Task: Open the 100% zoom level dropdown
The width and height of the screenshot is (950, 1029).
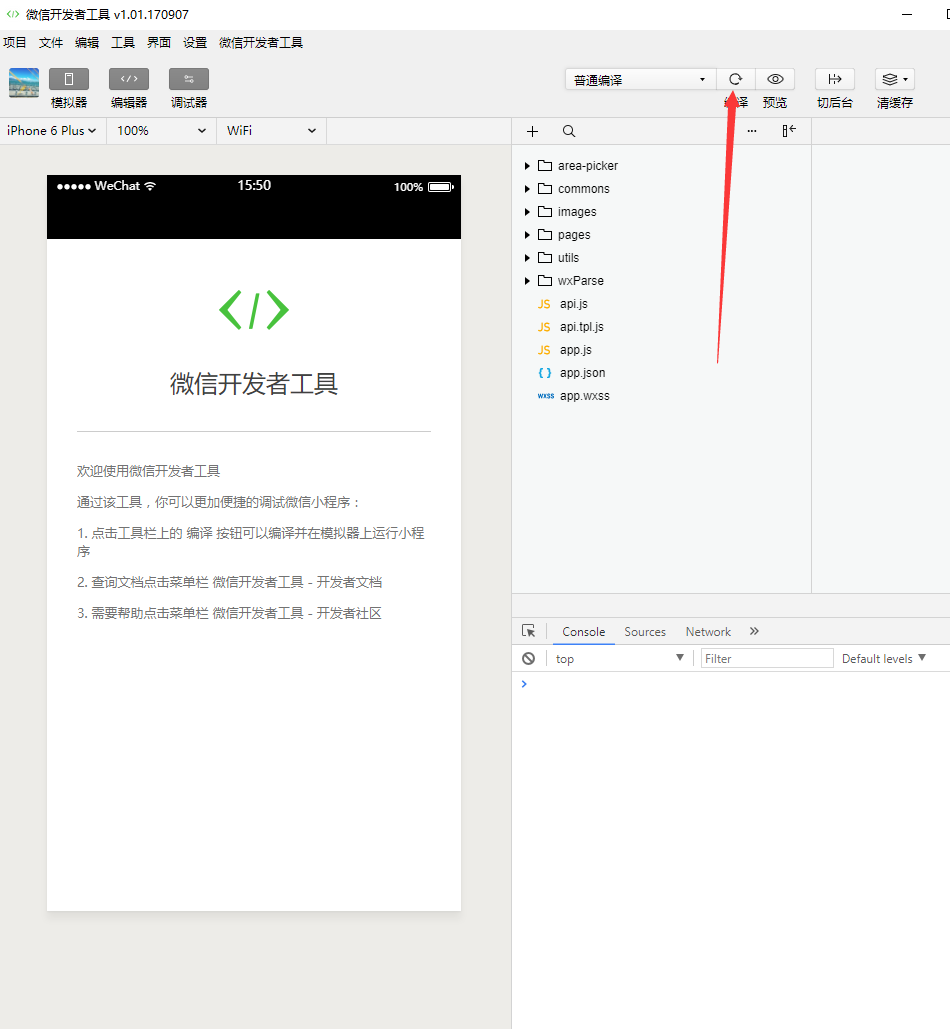Action: (161, 131)
